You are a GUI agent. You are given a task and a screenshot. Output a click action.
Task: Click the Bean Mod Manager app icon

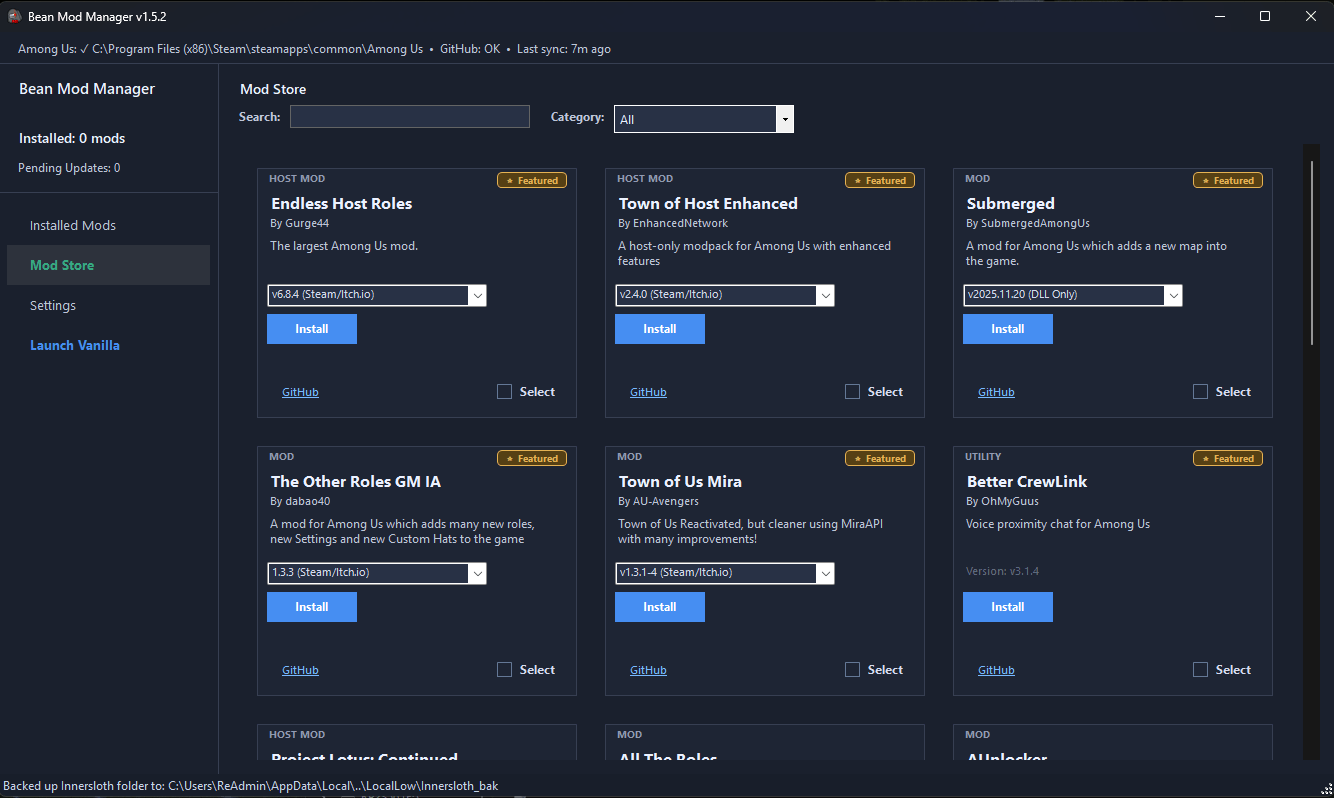coord(15,16)
